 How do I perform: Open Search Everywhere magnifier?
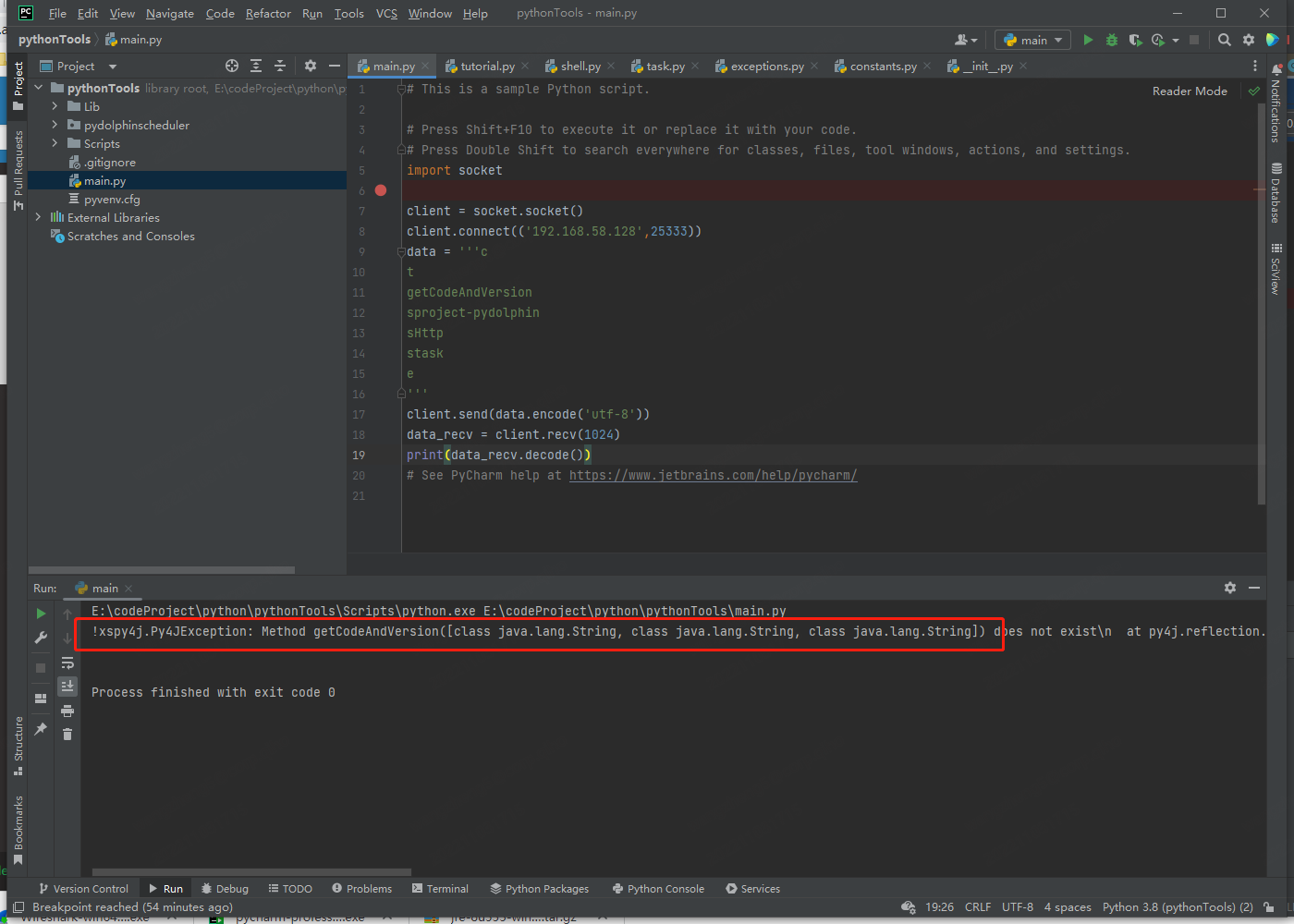point(1225,40)
